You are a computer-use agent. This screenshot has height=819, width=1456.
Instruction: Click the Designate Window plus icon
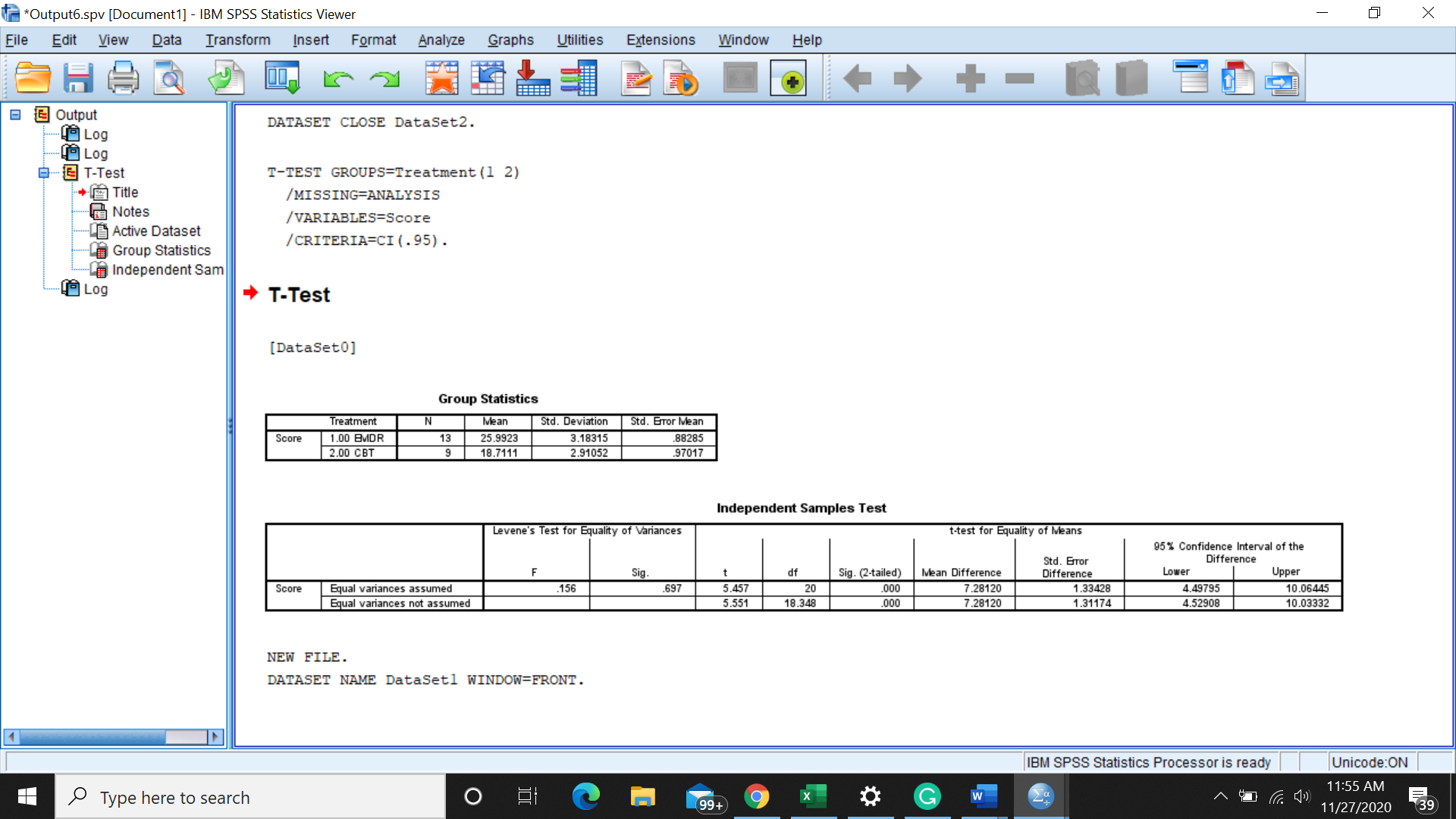click(788, 78)
